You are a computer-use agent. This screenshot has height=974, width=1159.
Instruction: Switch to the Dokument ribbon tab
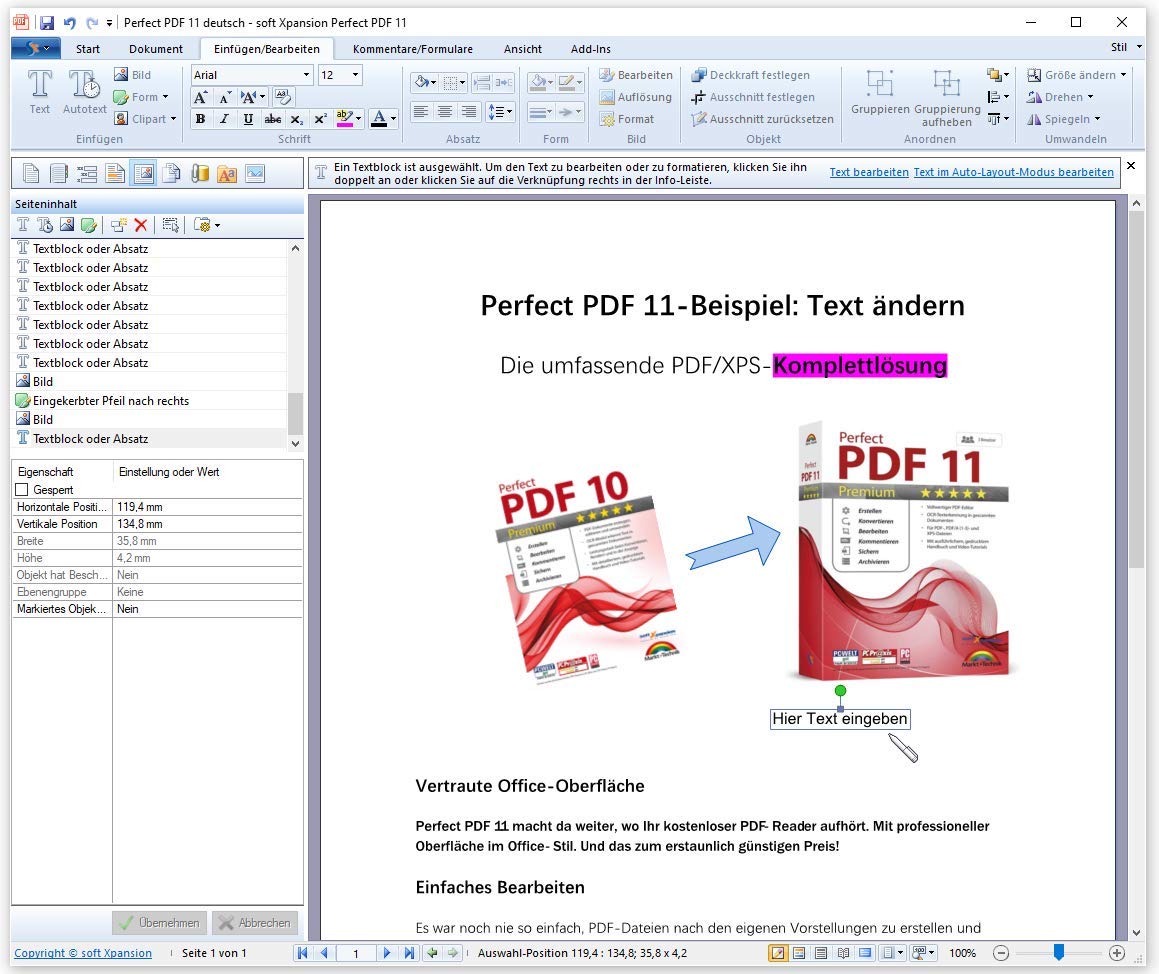pyautogui.click(x=155, y=49)
